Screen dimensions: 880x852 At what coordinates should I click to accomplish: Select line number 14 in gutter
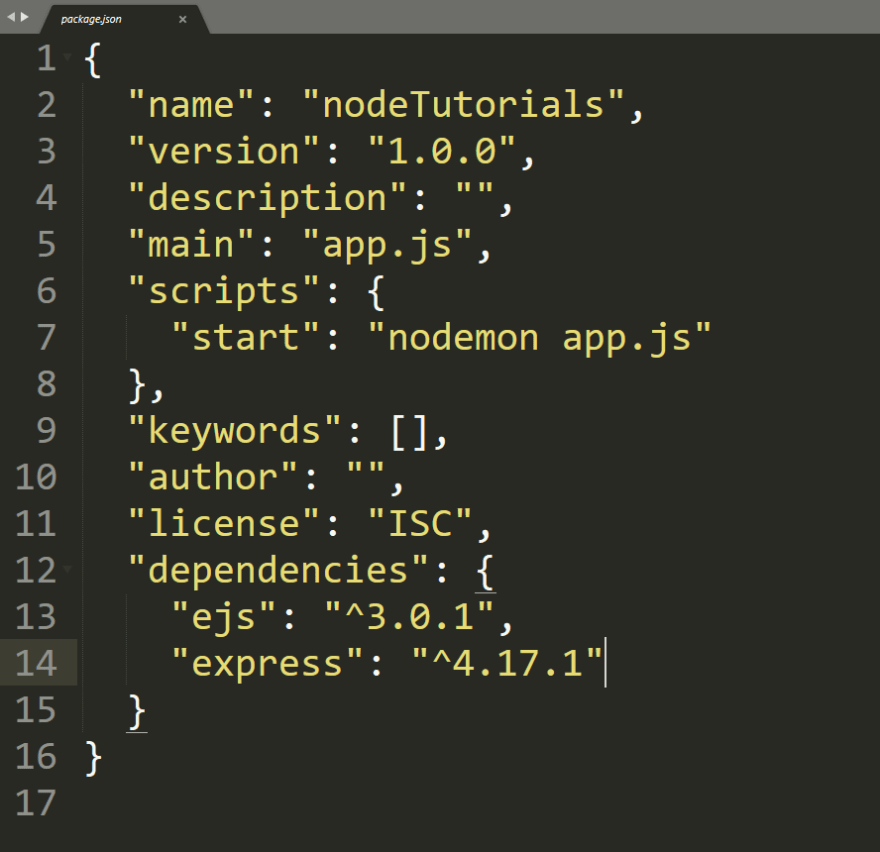pyautogui.click(x=36, y=664)
